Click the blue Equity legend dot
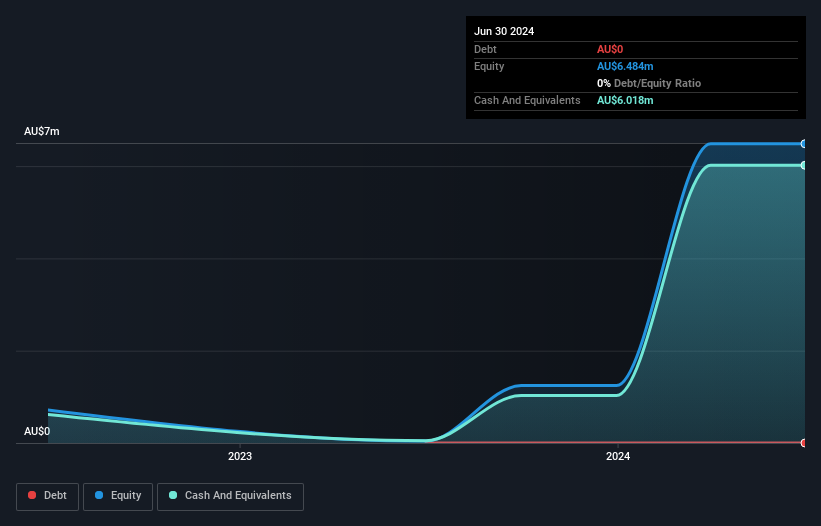The width and height of the screenshot is (821, 526). (x=99, y=495)
